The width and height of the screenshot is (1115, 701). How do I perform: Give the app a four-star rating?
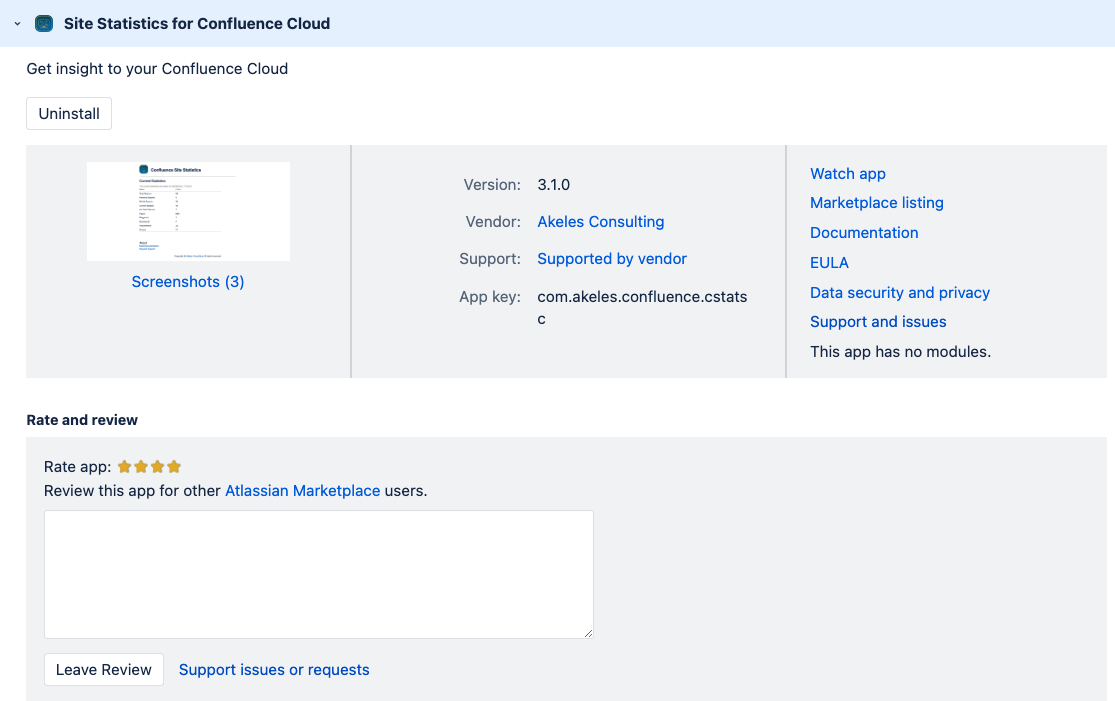pyautogui.click(x=174, y=467)
